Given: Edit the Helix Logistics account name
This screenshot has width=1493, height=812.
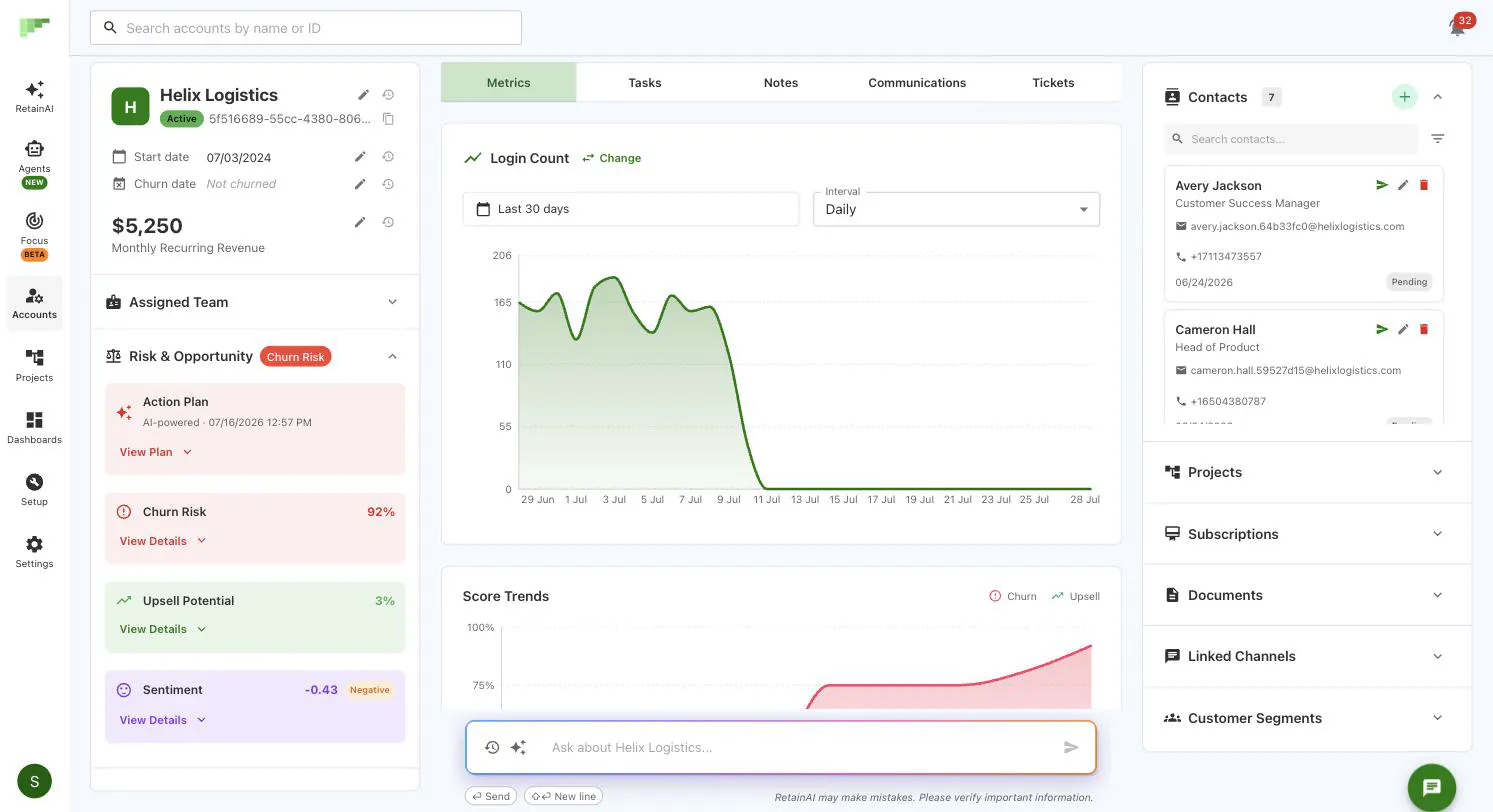Looking at the screenshot, I should [364, 95].
